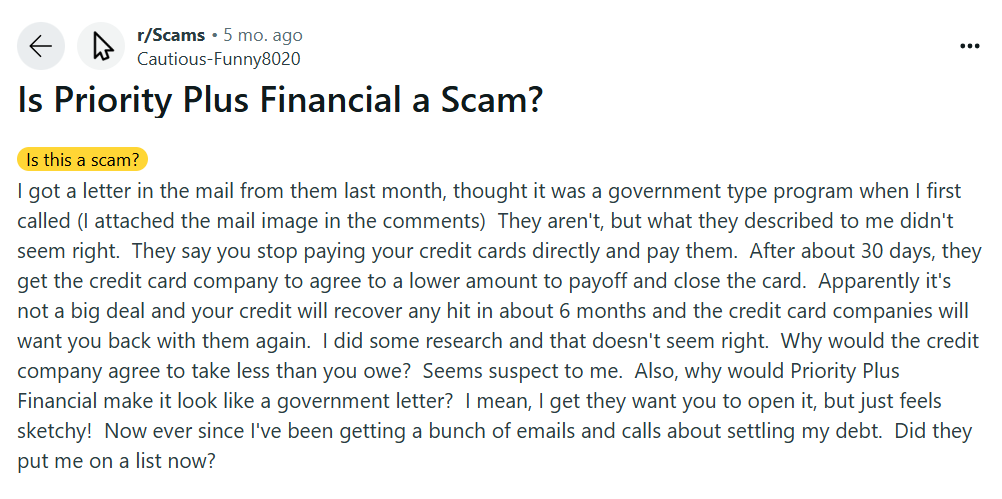Click the r/Scams community avatar icon
Viewport: 1002px width, 499px height.
(x=101, y=46)
